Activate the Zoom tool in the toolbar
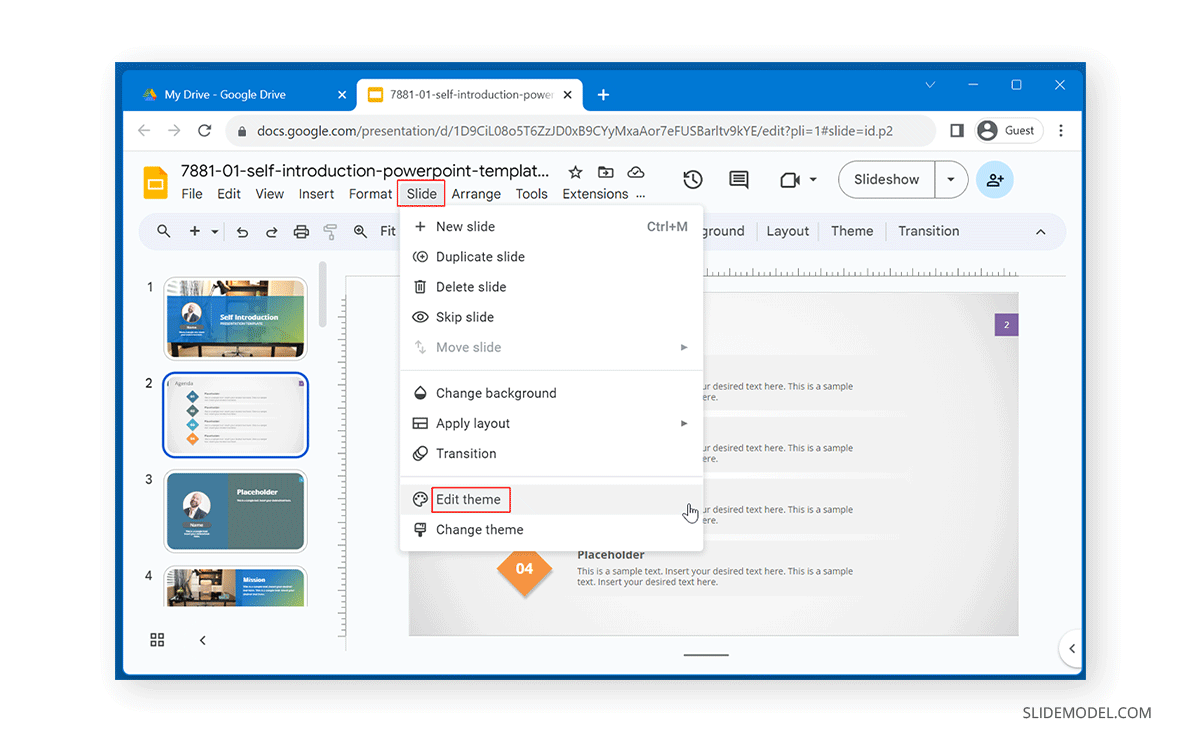Viewport: 1200px width, 743px height. coord(360,231)
